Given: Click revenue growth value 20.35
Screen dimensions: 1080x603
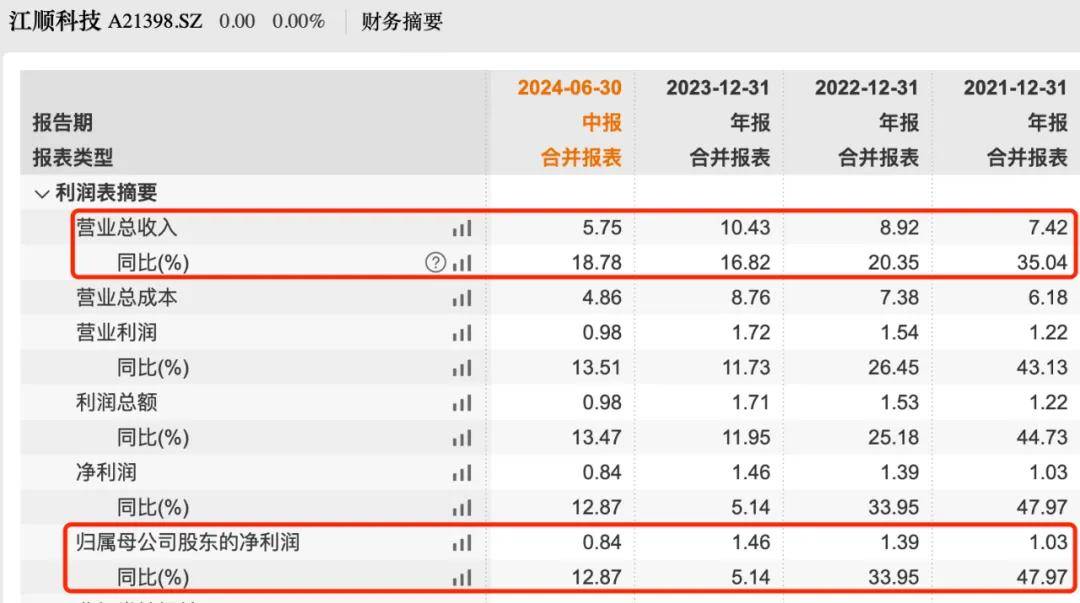Looking at the screenshot, I should [894, 263].
